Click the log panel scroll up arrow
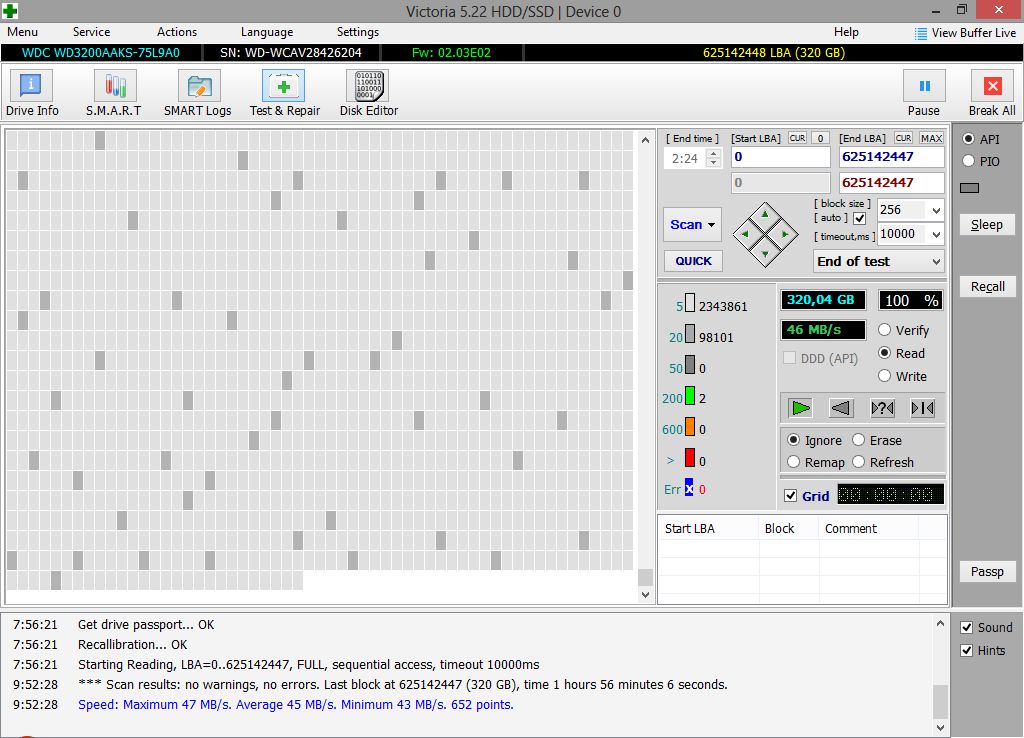 click(x=940, y=624)
